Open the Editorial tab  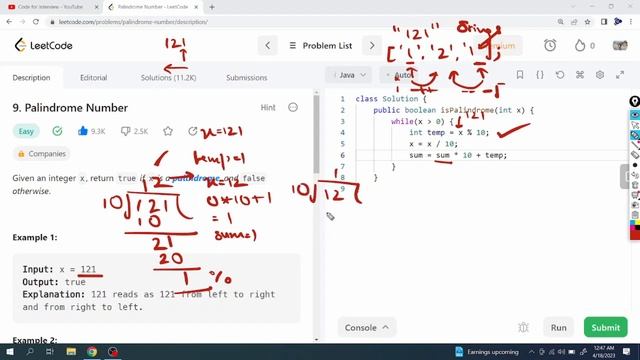93,78
